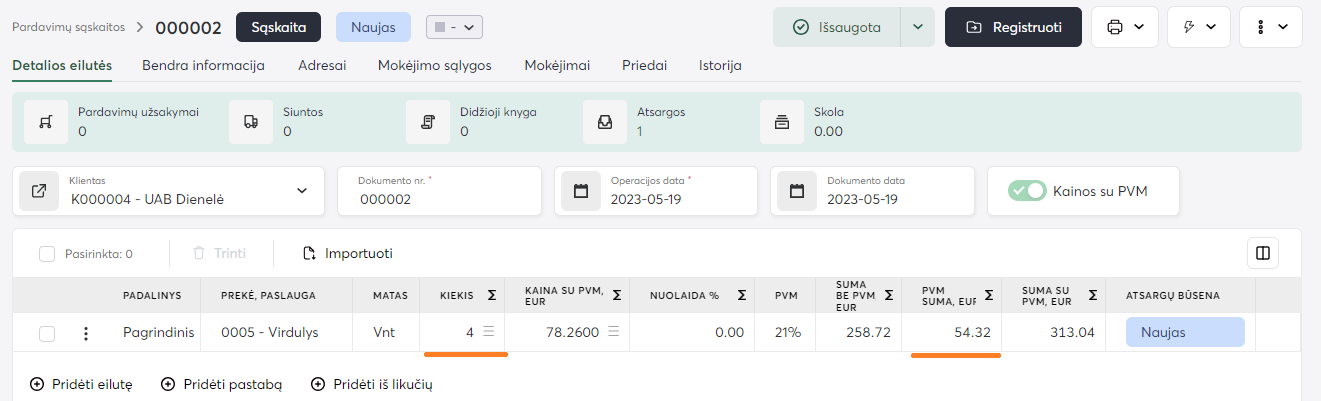
Task: Expand the Klientas dropdown
Action: point(302,190)
